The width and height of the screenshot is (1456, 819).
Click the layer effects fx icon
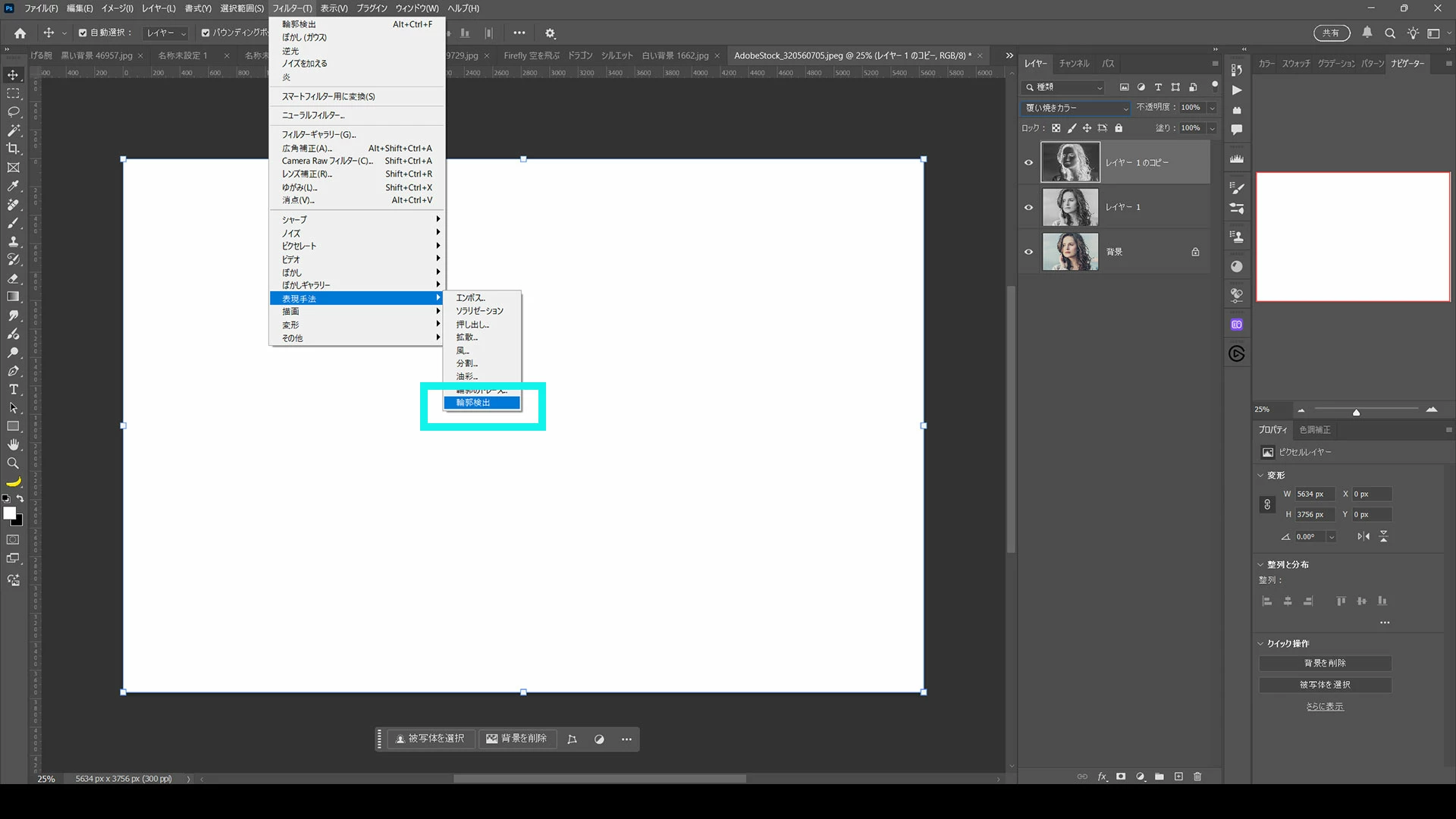pos(1102,777)
